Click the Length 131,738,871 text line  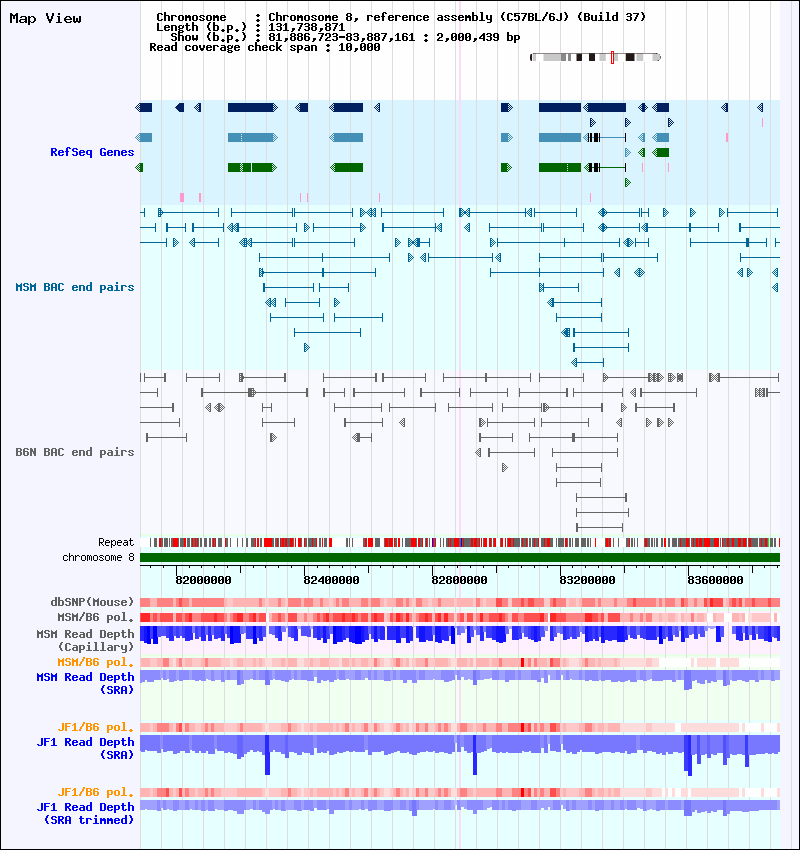pos(250,27)
